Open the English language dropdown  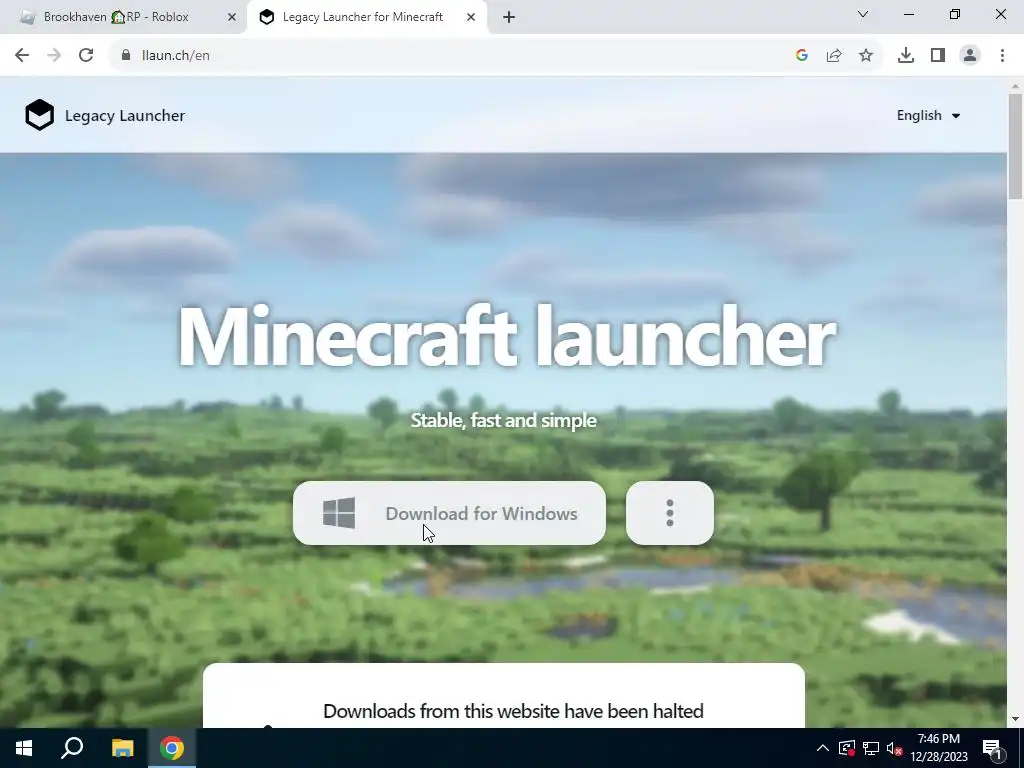928,116
